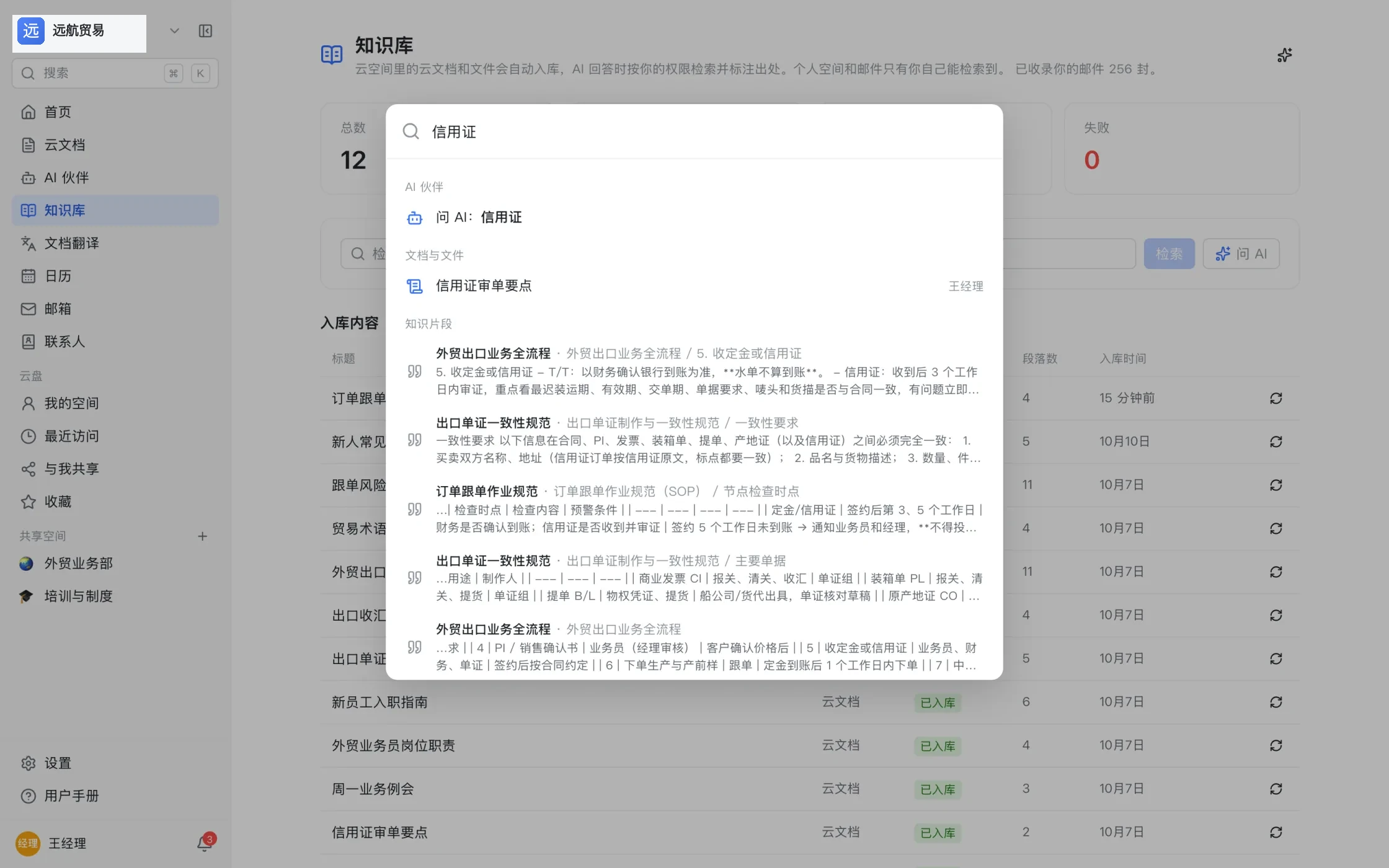Open 设置 gear icon
The image size is (1389, 868).
point(115,763)
